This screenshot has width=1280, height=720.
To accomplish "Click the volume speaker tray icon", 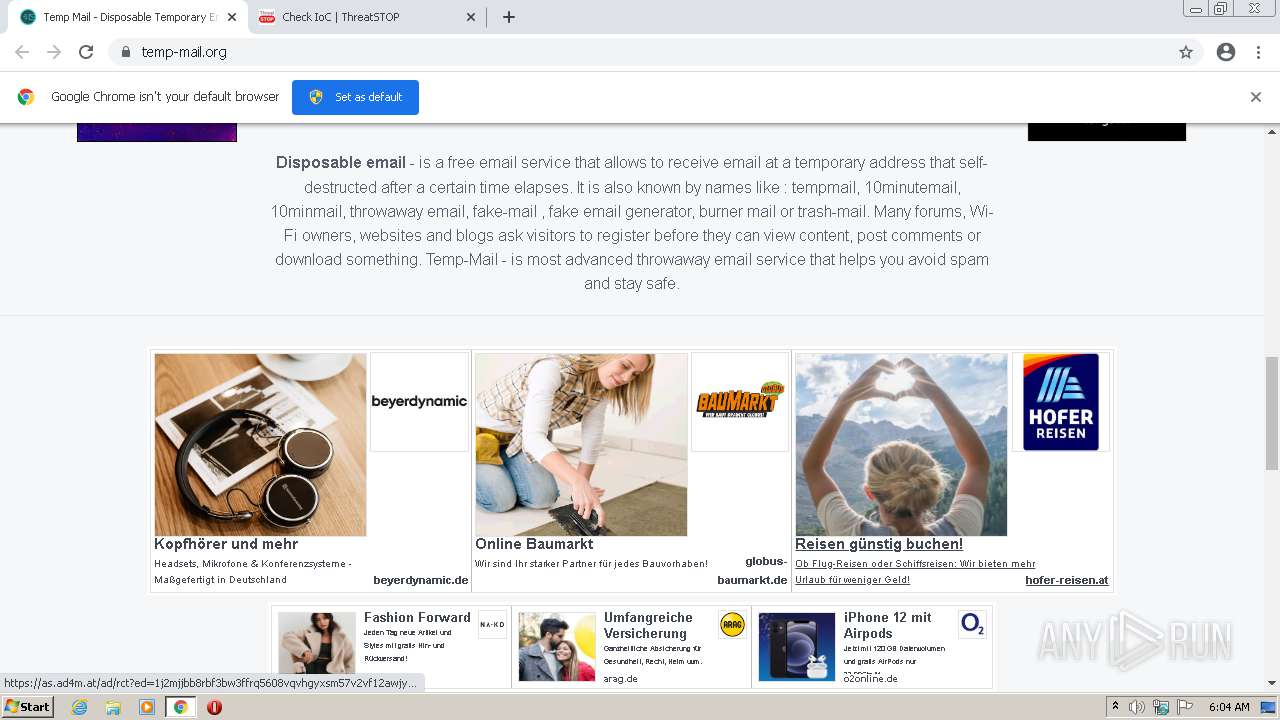I will [x=1137, y=707].
